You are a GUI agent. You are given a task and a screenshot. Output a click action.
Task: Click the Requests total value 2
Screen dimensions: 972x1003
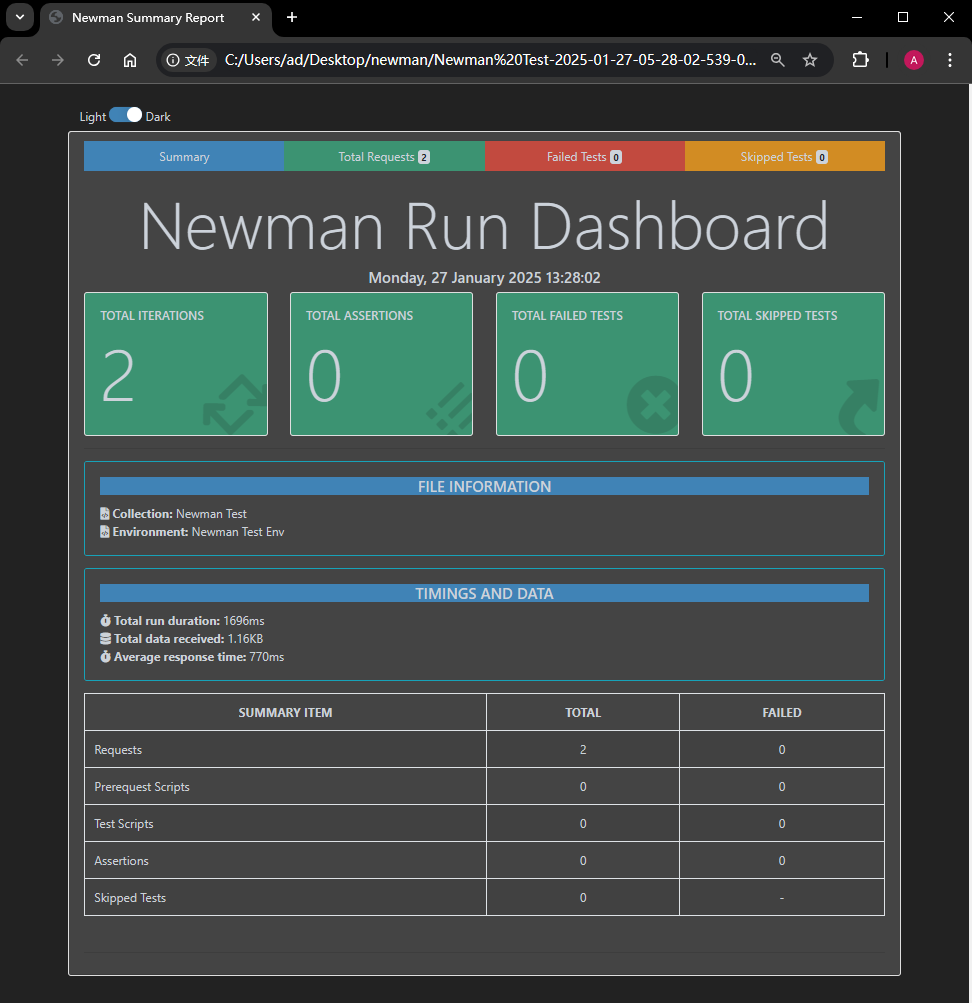pyautogui.click(x=583, y=750)
